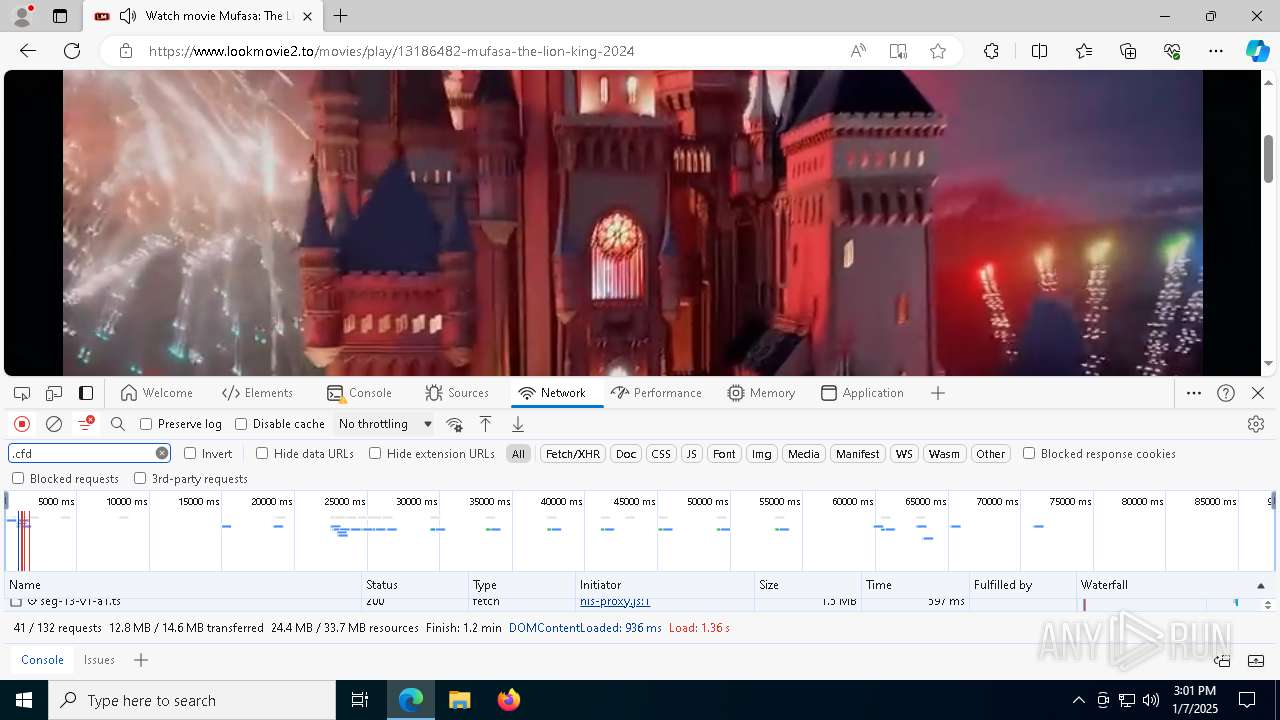
Task: Check Blocked response cookies checkbox
Action: pos(1029,453)
